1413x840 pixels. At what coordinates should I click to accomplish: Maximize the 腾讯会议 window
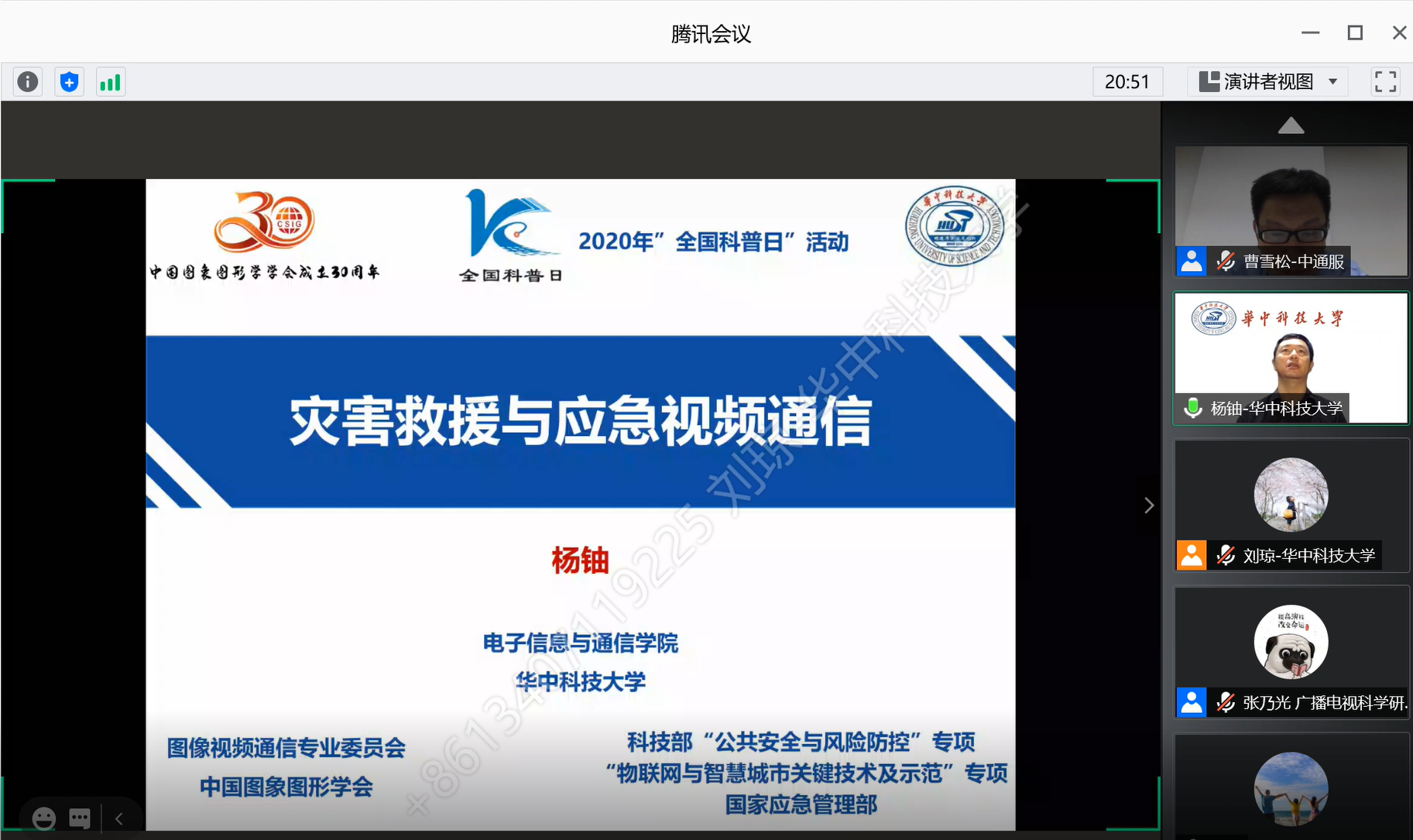[x=1355, y=33]
